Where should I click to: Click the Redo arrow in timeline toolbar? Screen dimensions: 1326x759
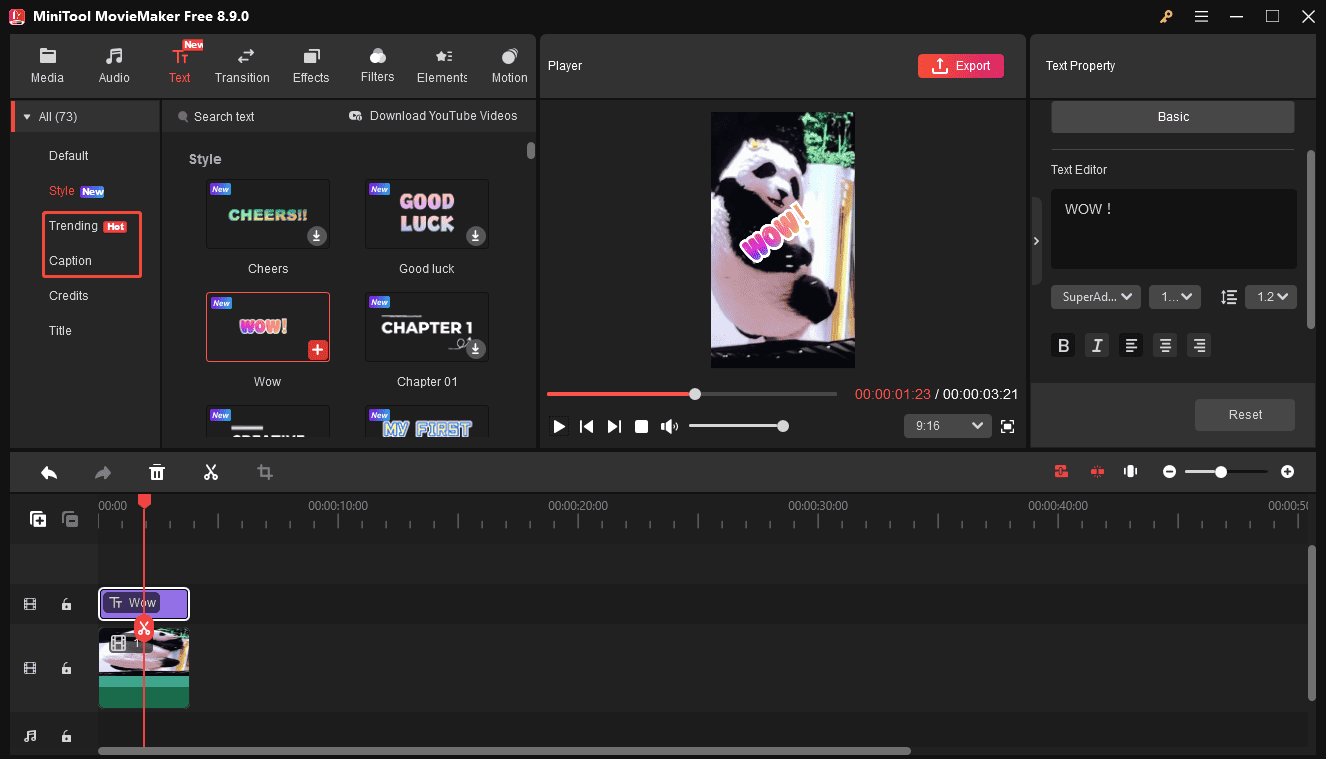[102, 472]
